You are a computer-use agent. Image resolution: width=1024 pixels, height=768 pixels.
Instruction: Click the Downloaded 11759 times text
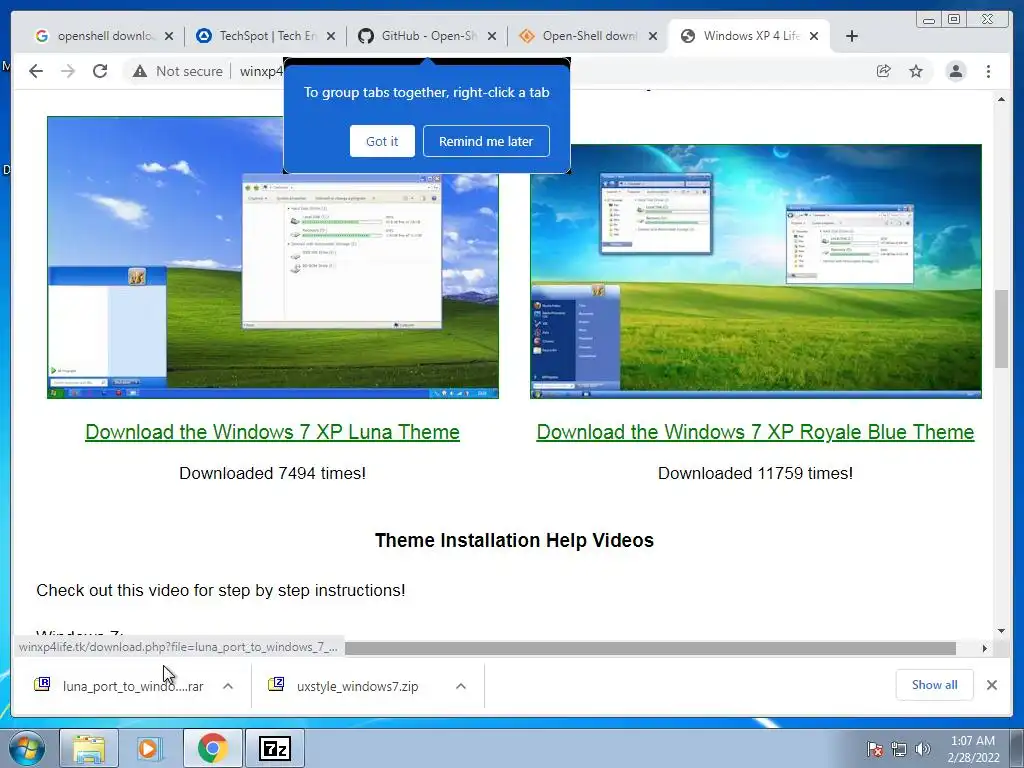[x=756, y=473]
